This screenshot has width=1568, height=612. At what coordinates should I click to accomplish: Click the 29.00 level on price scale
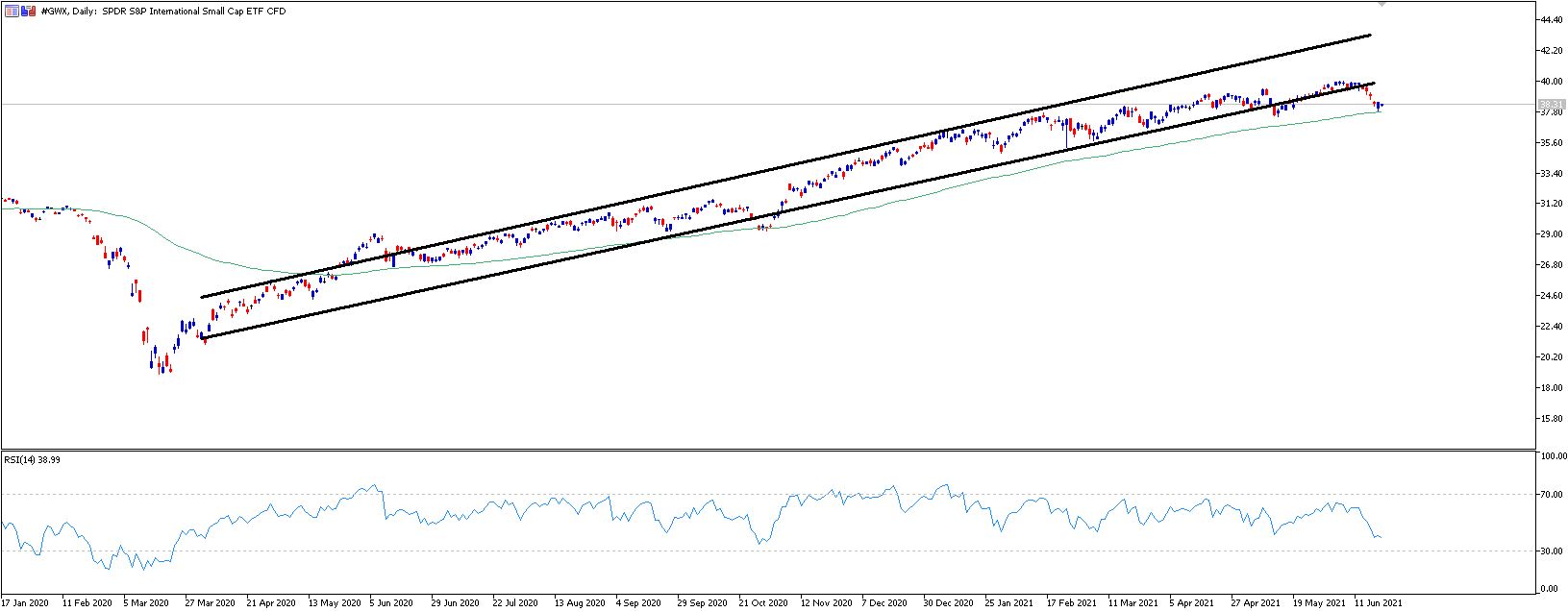point(1550,234)
